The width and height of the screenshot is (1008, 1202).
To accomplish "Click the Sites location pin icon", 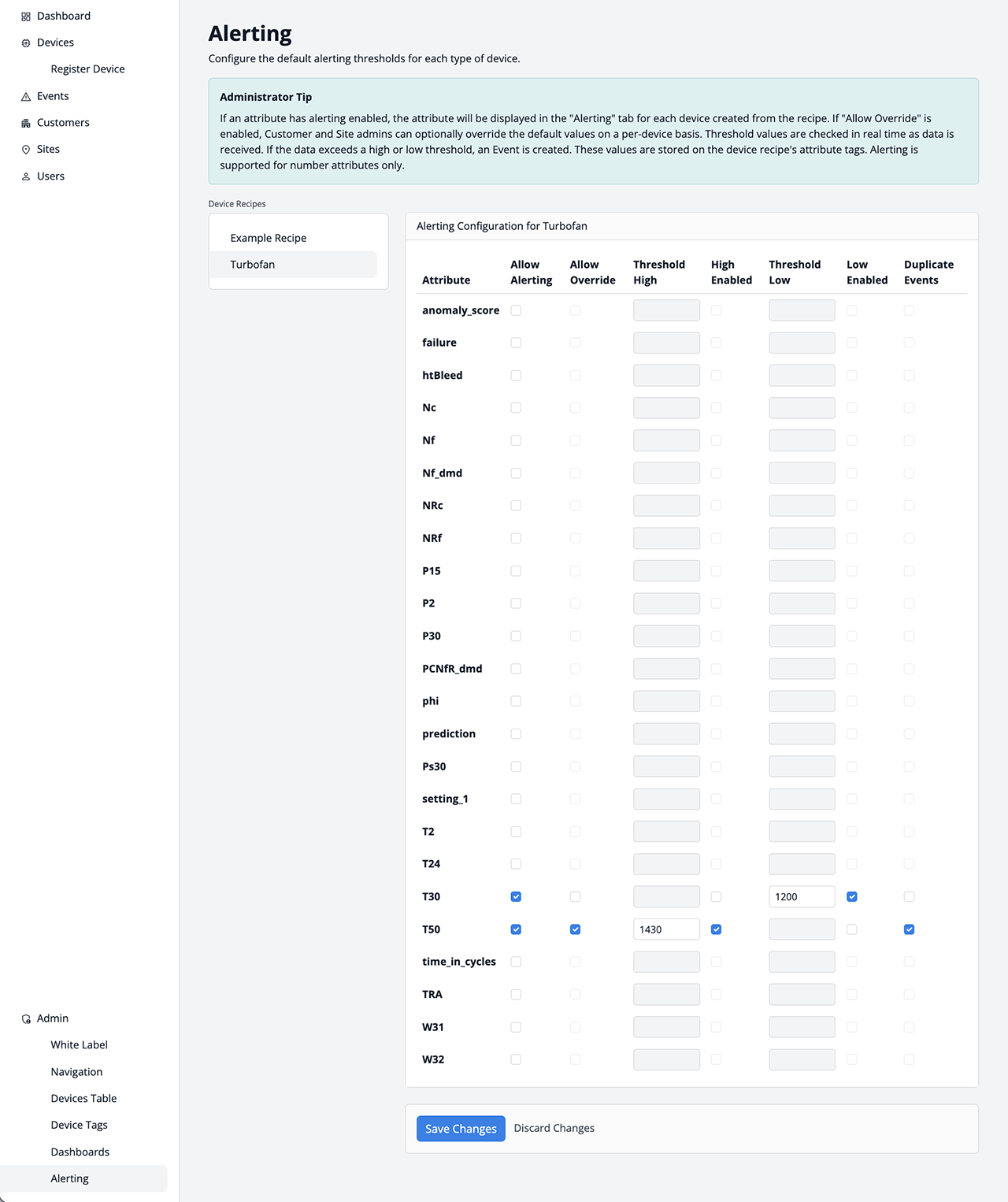I will (26, 150).
